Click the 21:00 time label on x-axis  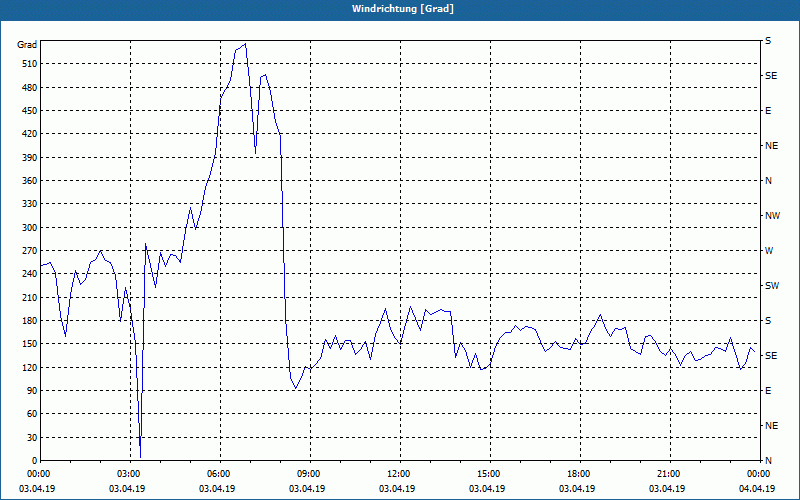tap(668, 474)
